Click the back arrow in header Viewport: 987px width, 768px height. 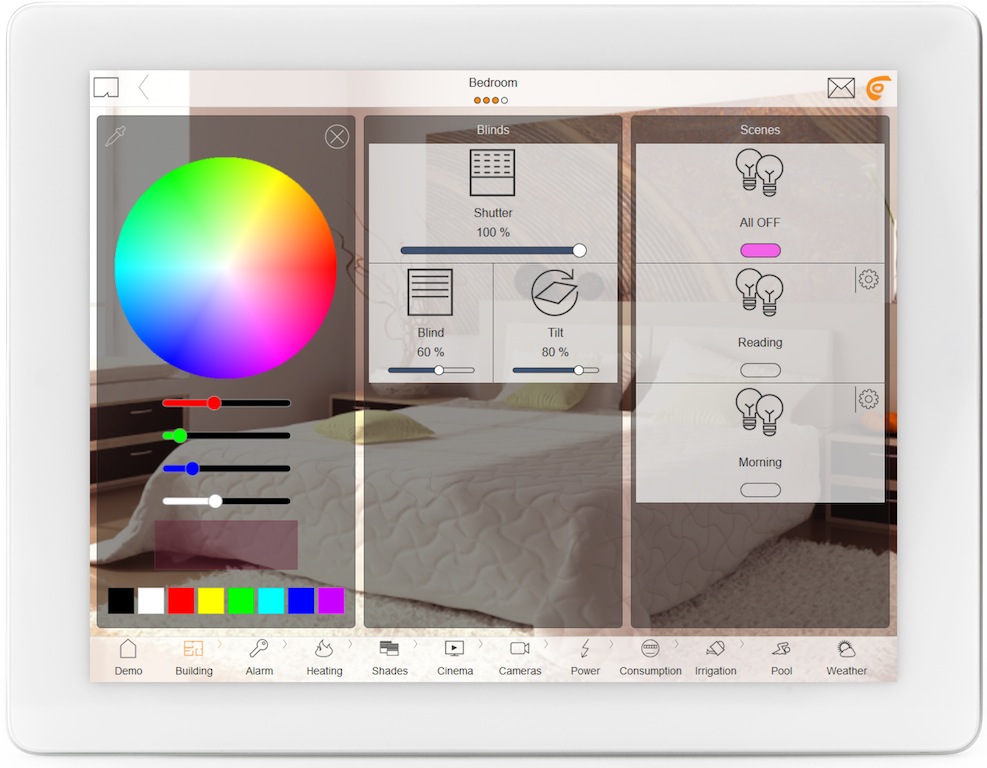[144, 88]
